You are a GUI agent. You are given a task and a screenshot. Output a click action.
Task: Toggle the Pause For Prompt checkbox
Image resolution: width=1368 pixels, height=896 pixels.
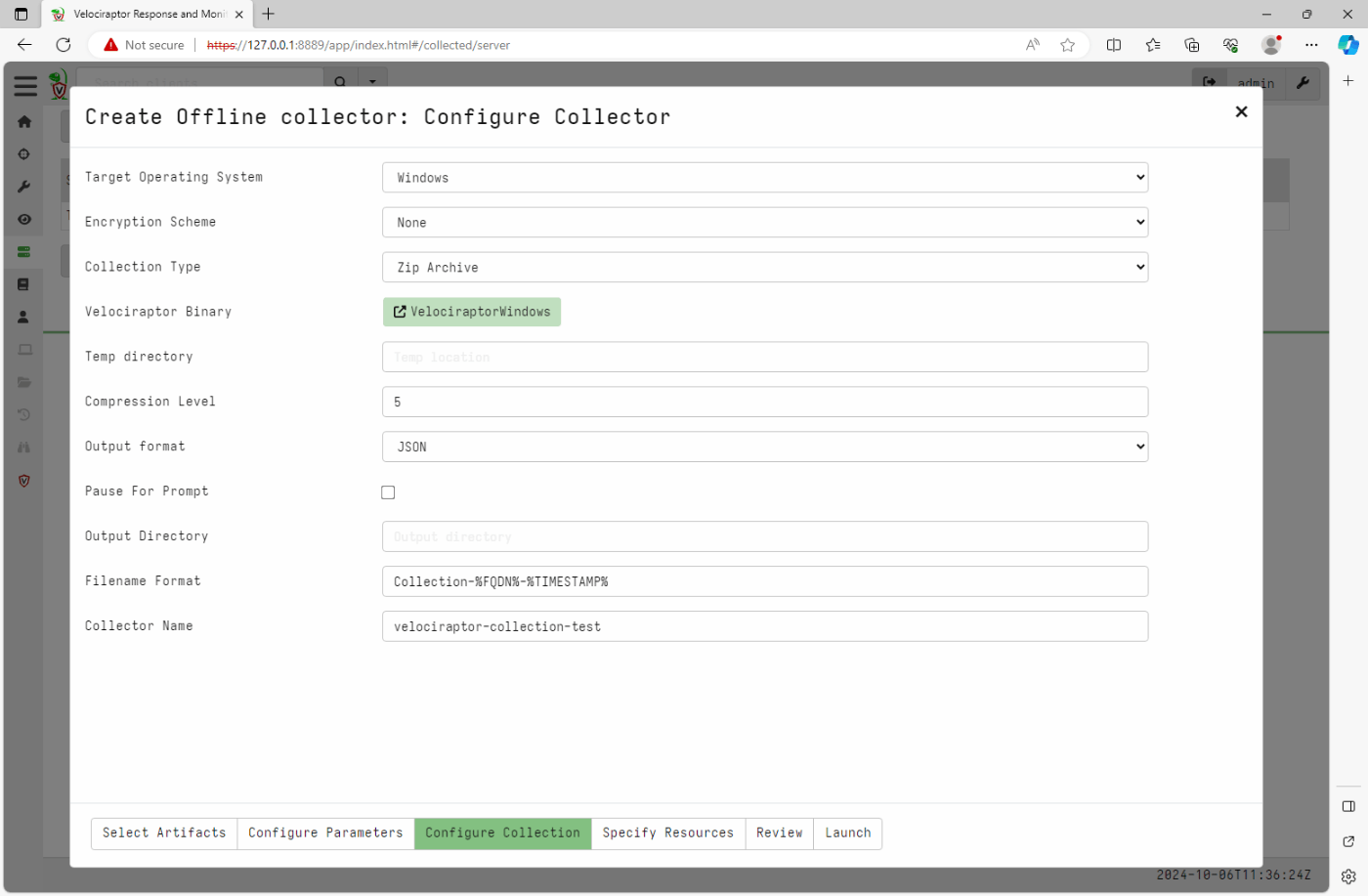point(388,492)
